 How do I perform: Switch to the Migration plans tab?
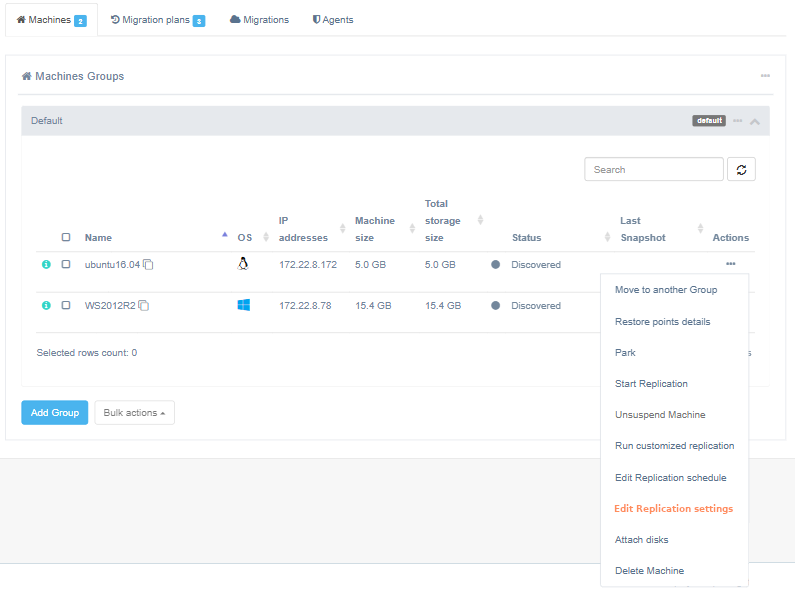pos(157,20)
